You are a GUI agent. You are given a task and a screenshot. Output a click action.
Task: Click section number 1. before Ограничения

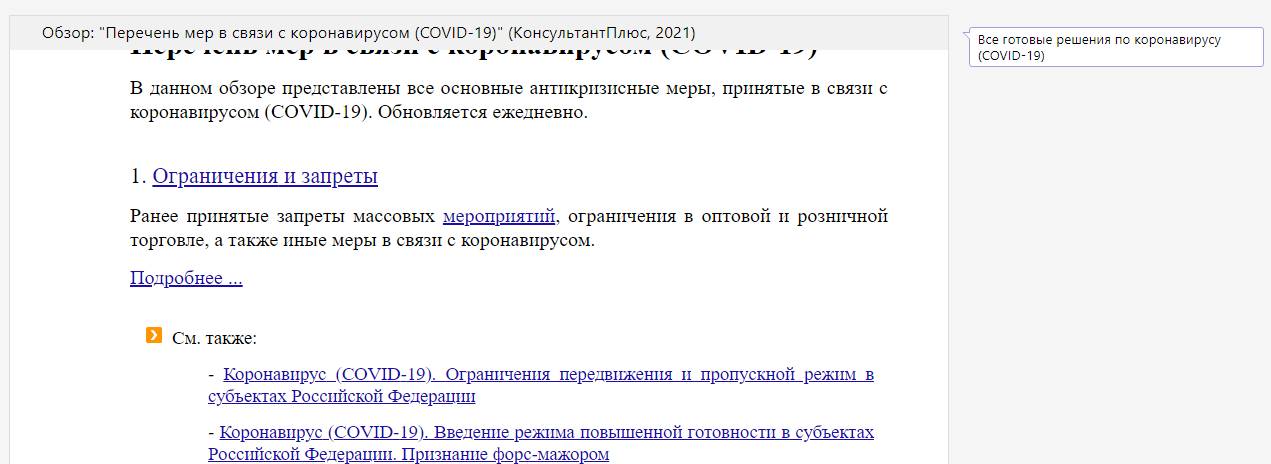click(139, 177)
